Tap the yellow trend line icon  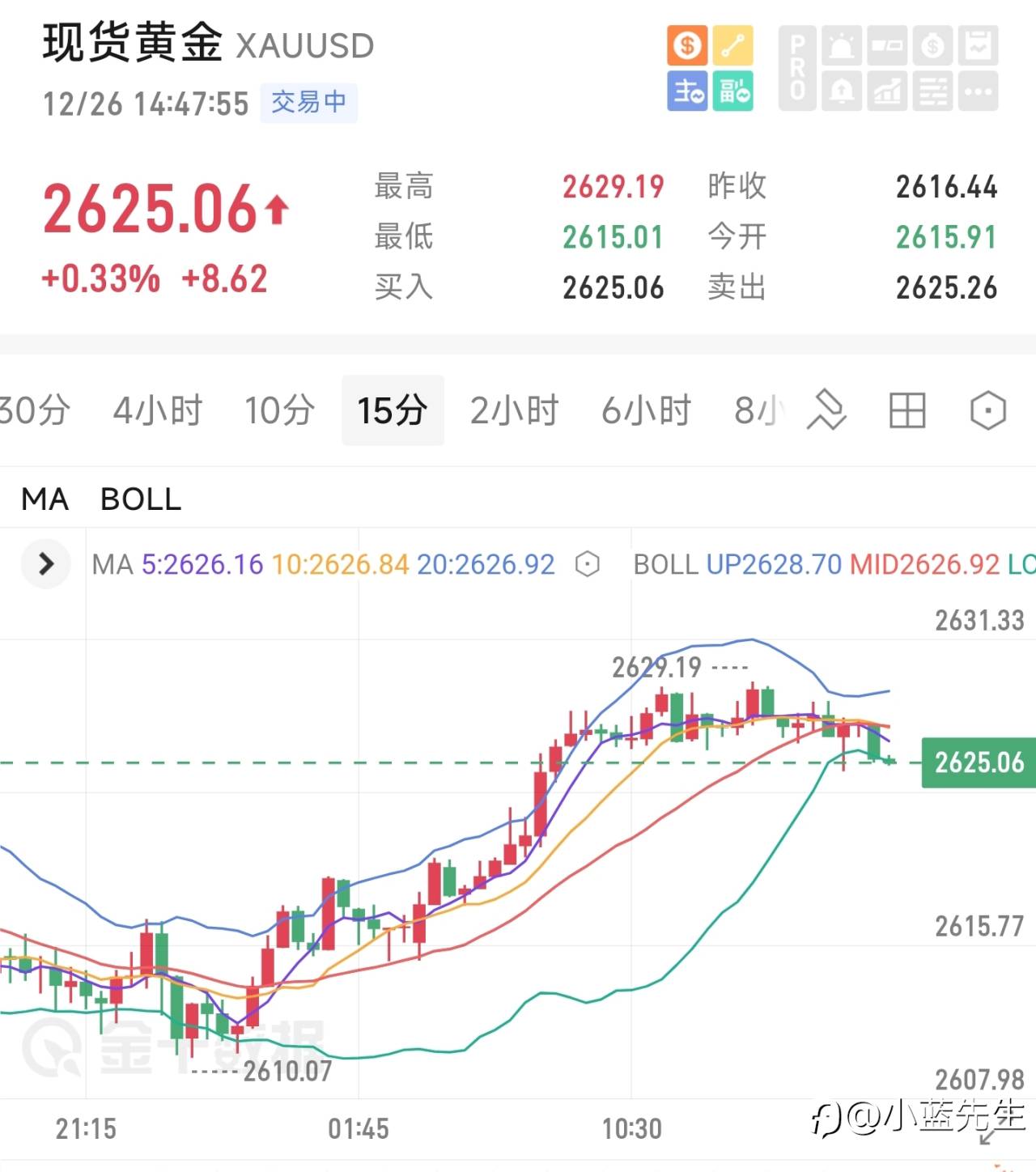(x=733, y=45)
